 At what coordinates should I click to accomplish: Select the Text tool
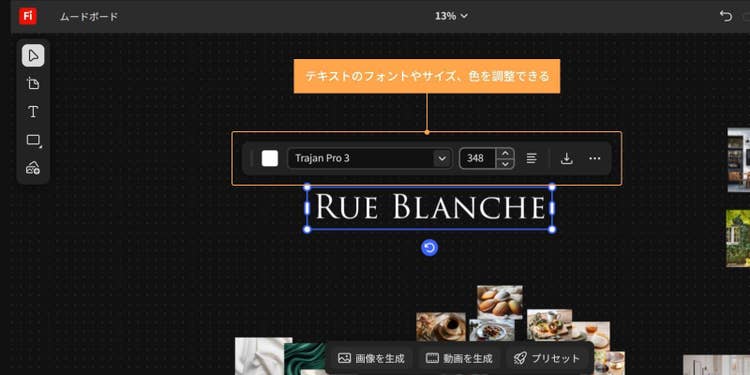[33, 112]
